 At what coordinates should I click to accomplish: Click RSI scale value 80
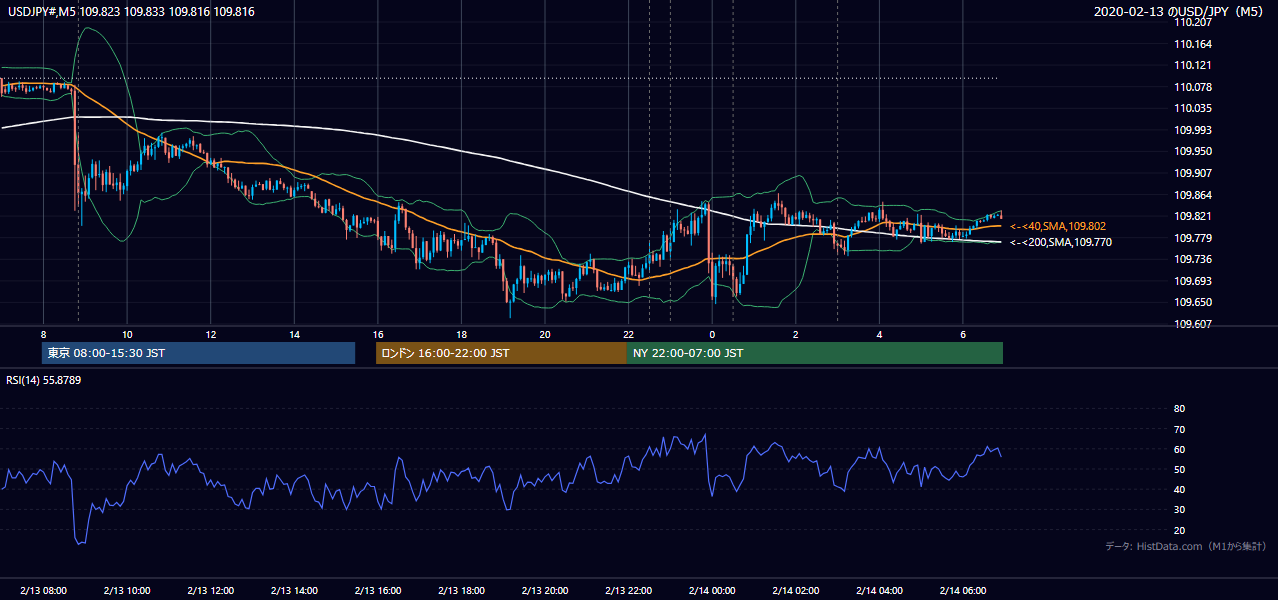coord(1179,409)
